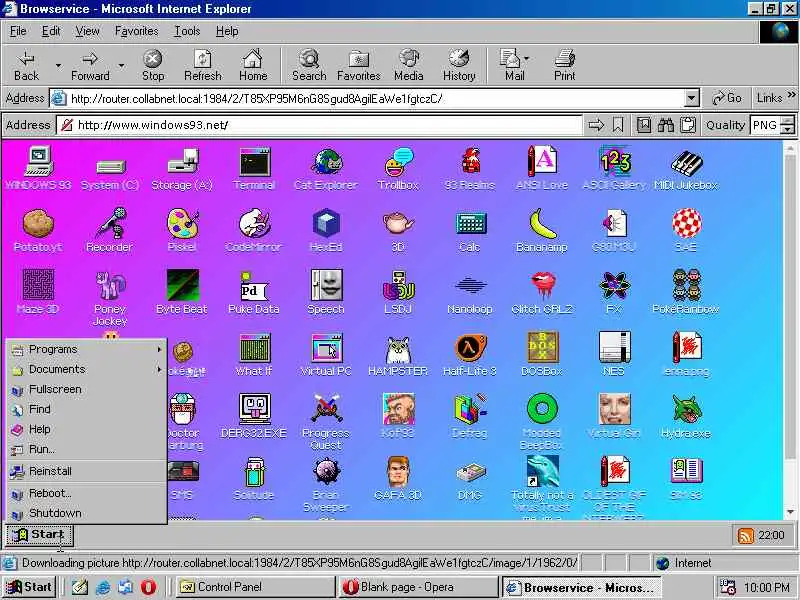
Task: Switch to Blank page - Opera taskbar button
Action: coord(417,587)
